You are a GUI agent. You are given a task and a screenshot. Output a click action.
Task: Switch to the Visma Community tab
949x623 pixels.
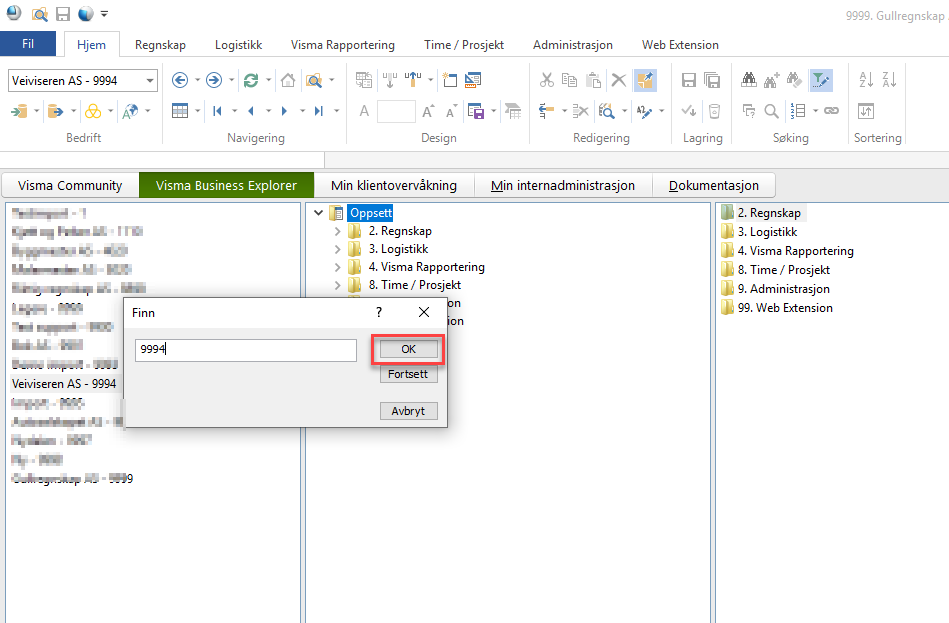[70, 185]
